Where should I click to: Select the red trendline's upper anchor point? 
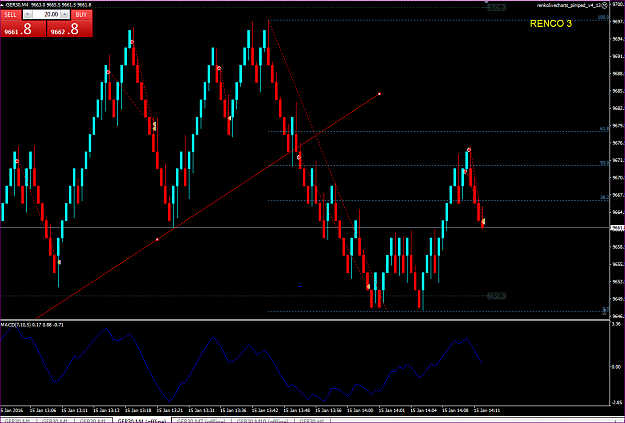pyautogui.click(x=379, y=94)
